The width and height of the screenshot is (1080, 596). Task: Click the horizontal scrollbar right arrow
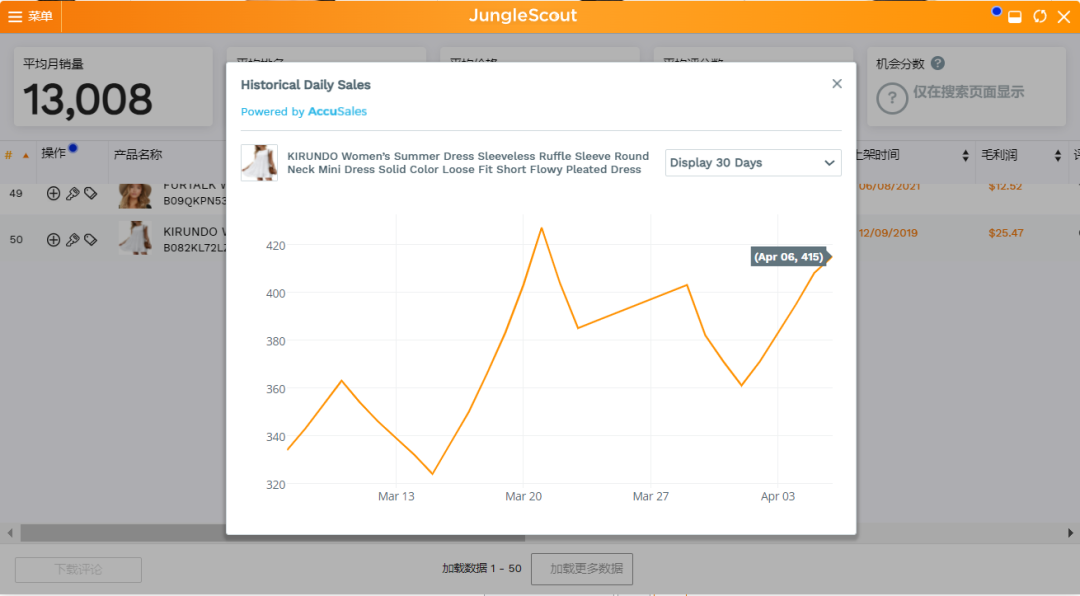pos(1070,533)
